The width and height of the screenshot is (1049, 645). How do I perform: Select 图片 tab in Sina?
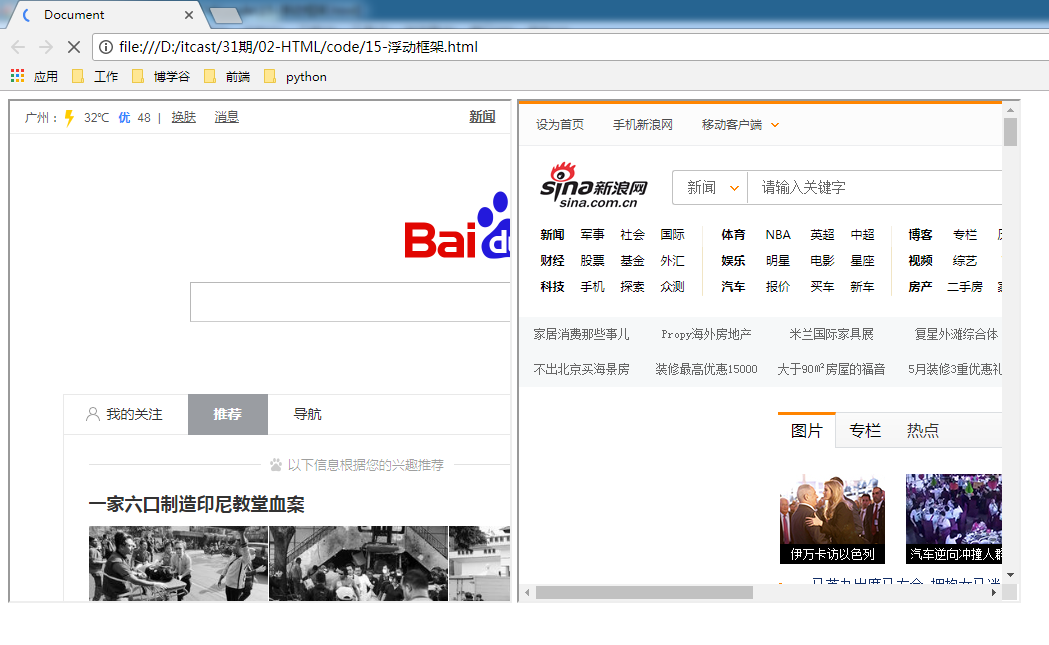806,430
